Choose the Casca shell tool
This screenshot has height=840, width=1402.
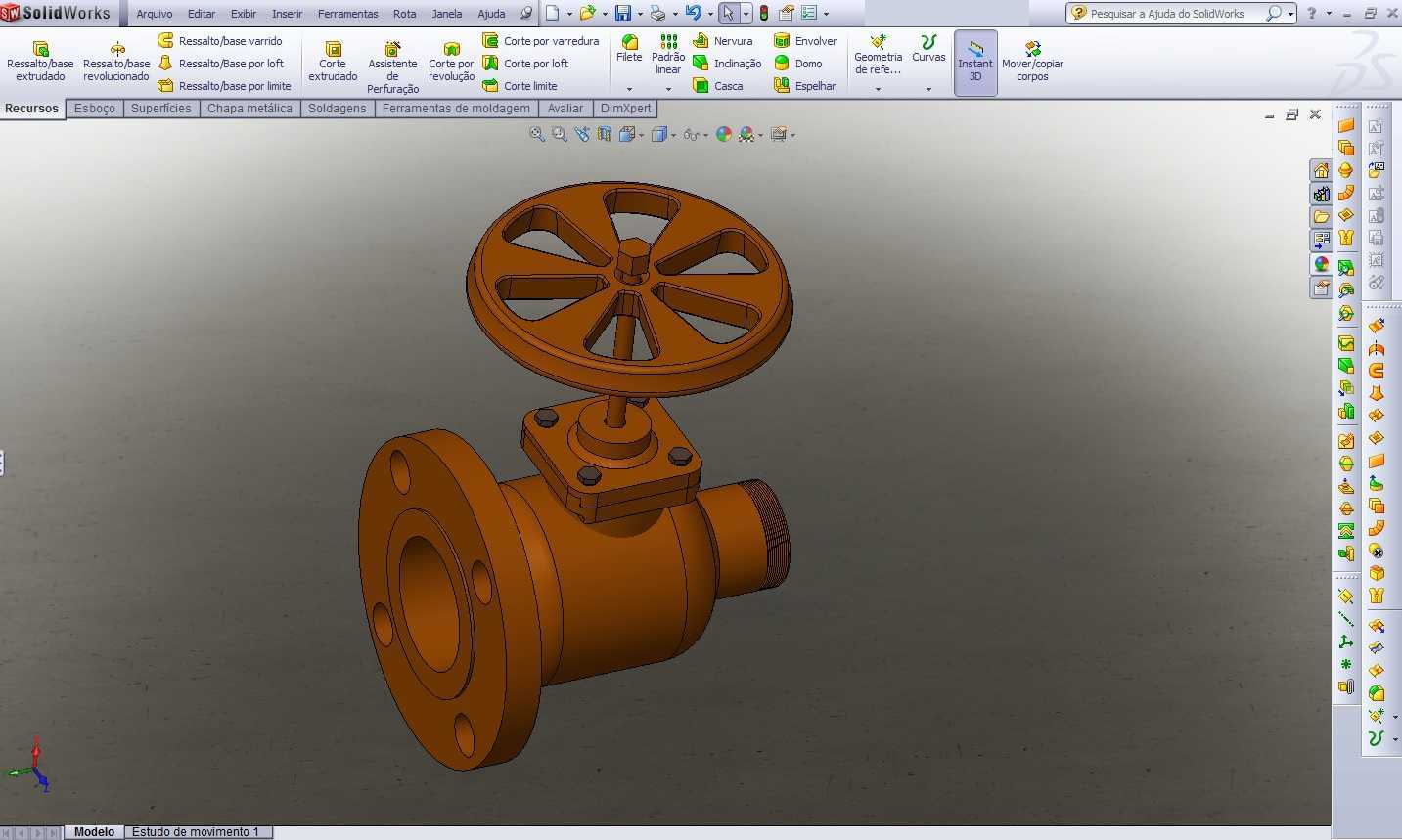tap(718, 86)
